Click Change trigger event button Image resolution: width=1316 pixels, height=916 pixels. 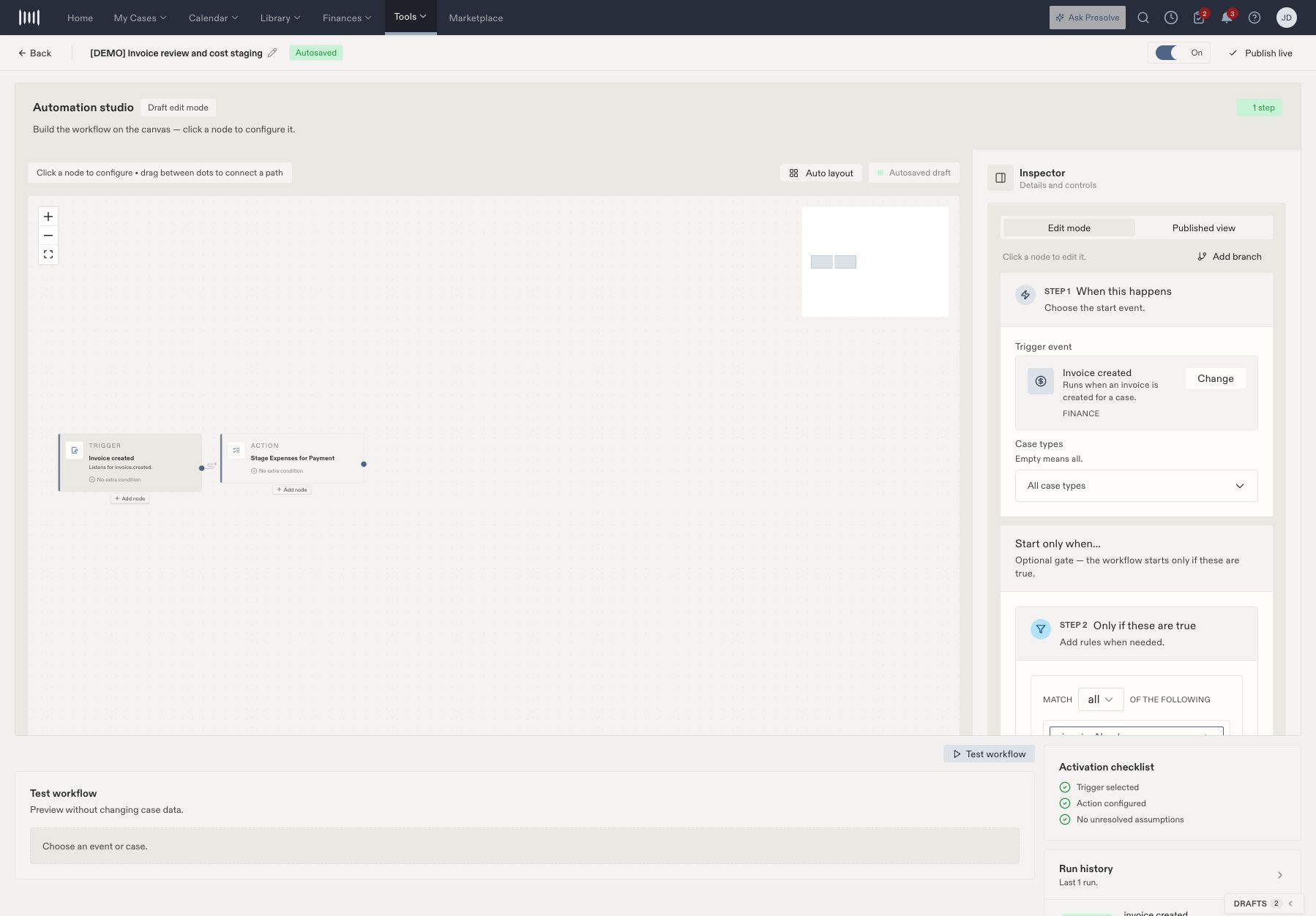pyautogui.click(x=1215, y=378)
